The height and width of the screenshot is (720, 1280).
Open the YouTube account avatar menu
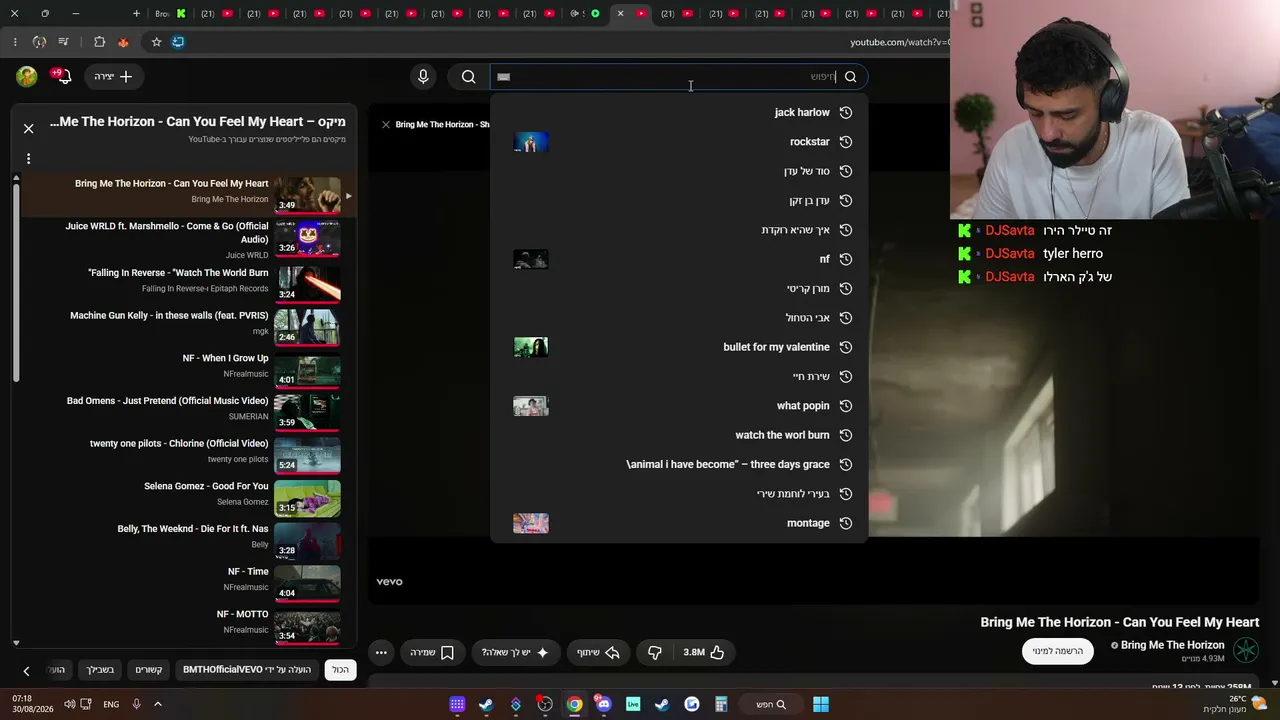pos(27,76)
